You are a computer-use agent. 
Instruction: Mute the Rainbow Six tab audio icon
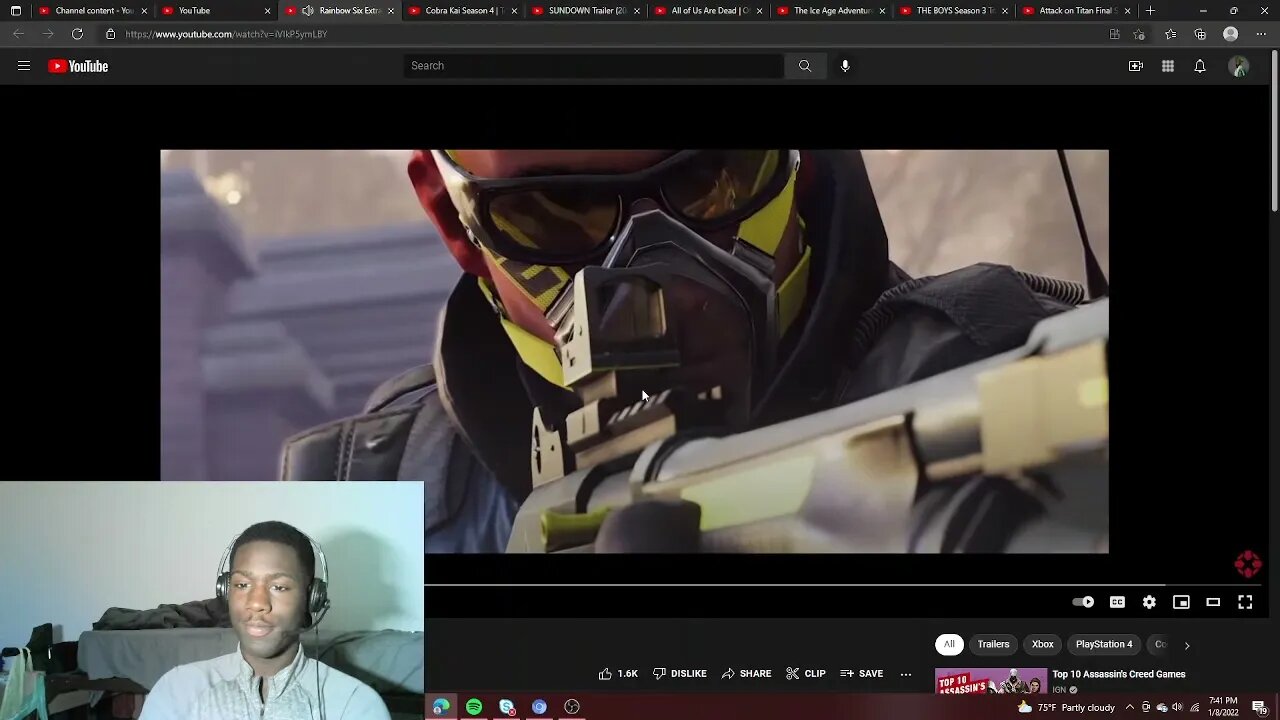[x=307, y=11]
